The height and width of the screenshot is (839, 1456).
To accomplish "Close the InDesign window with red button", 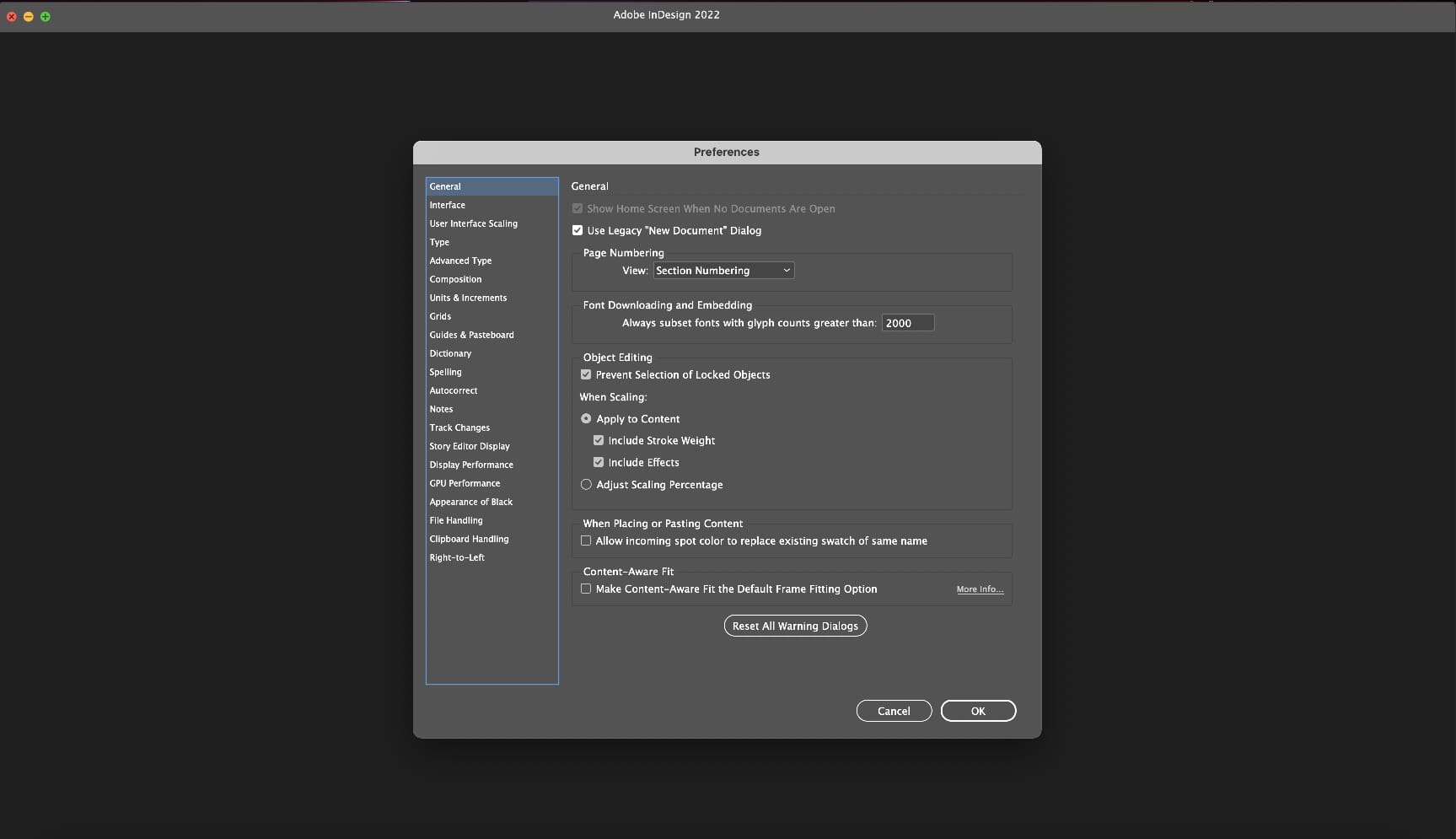I will point(12,16).
